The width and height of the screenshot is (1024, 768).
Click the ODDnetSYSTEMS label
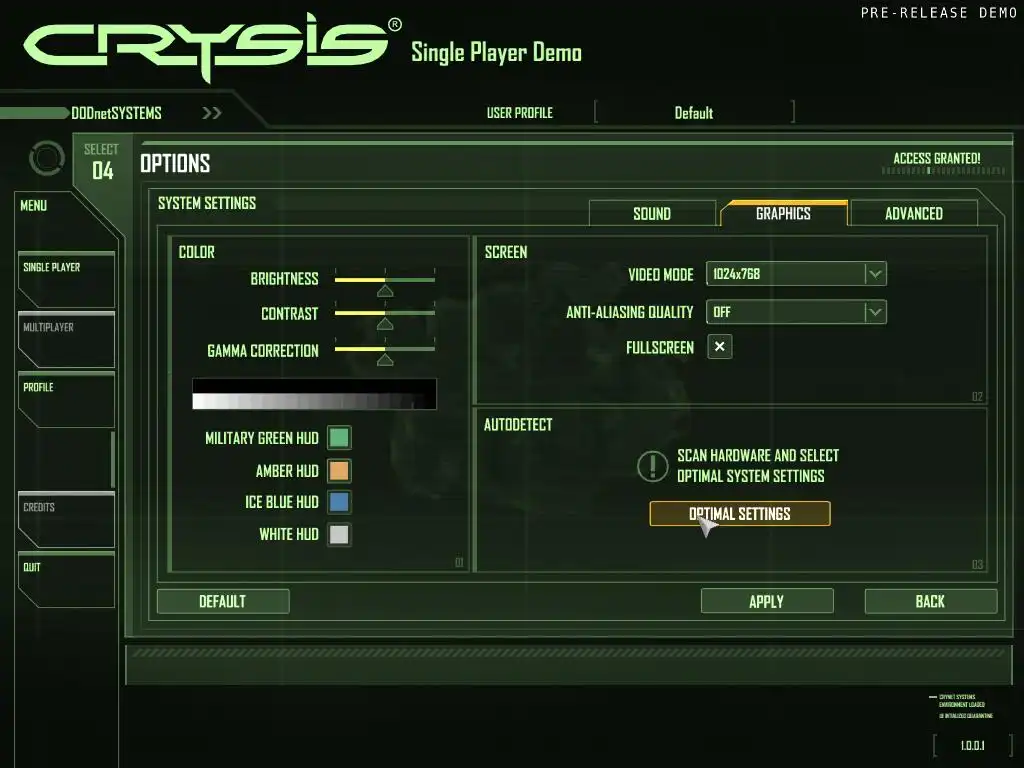pyautogui.click(x=116, y=113)
